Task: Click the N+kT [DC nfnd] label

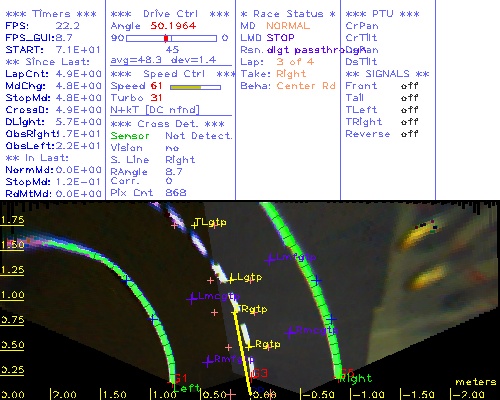Action: pyautogui.click(x=155, y=110)
